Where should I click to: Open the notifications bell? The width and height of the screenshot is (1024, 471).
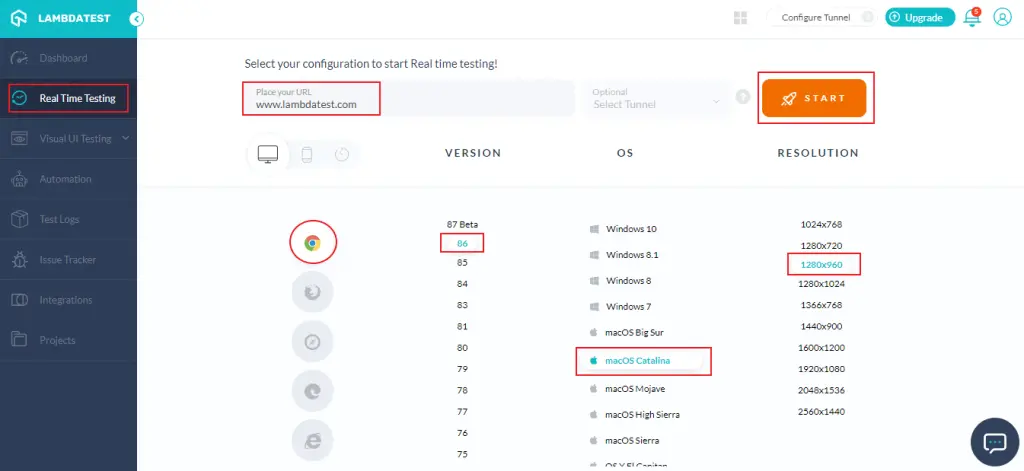pos(970,18)
